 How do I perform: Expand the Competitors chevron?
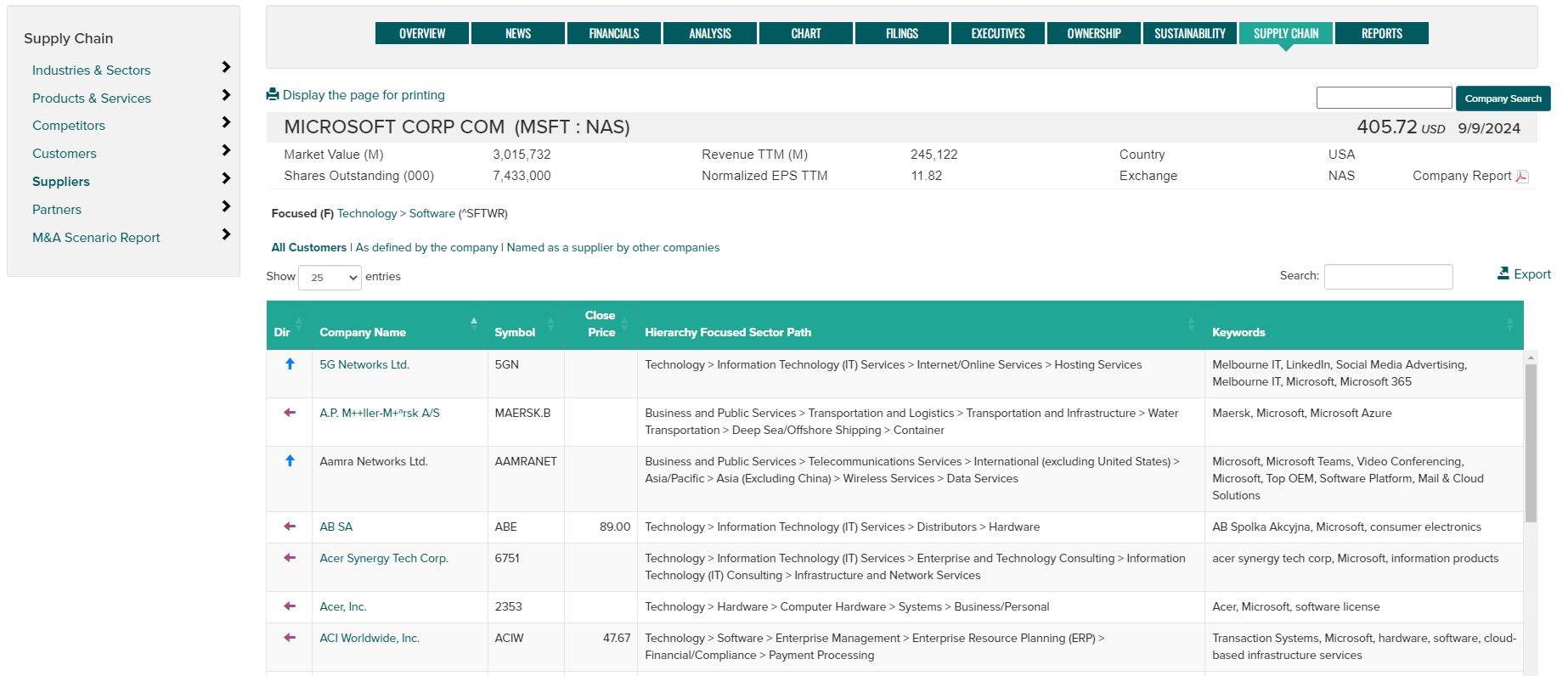[226, 122]
